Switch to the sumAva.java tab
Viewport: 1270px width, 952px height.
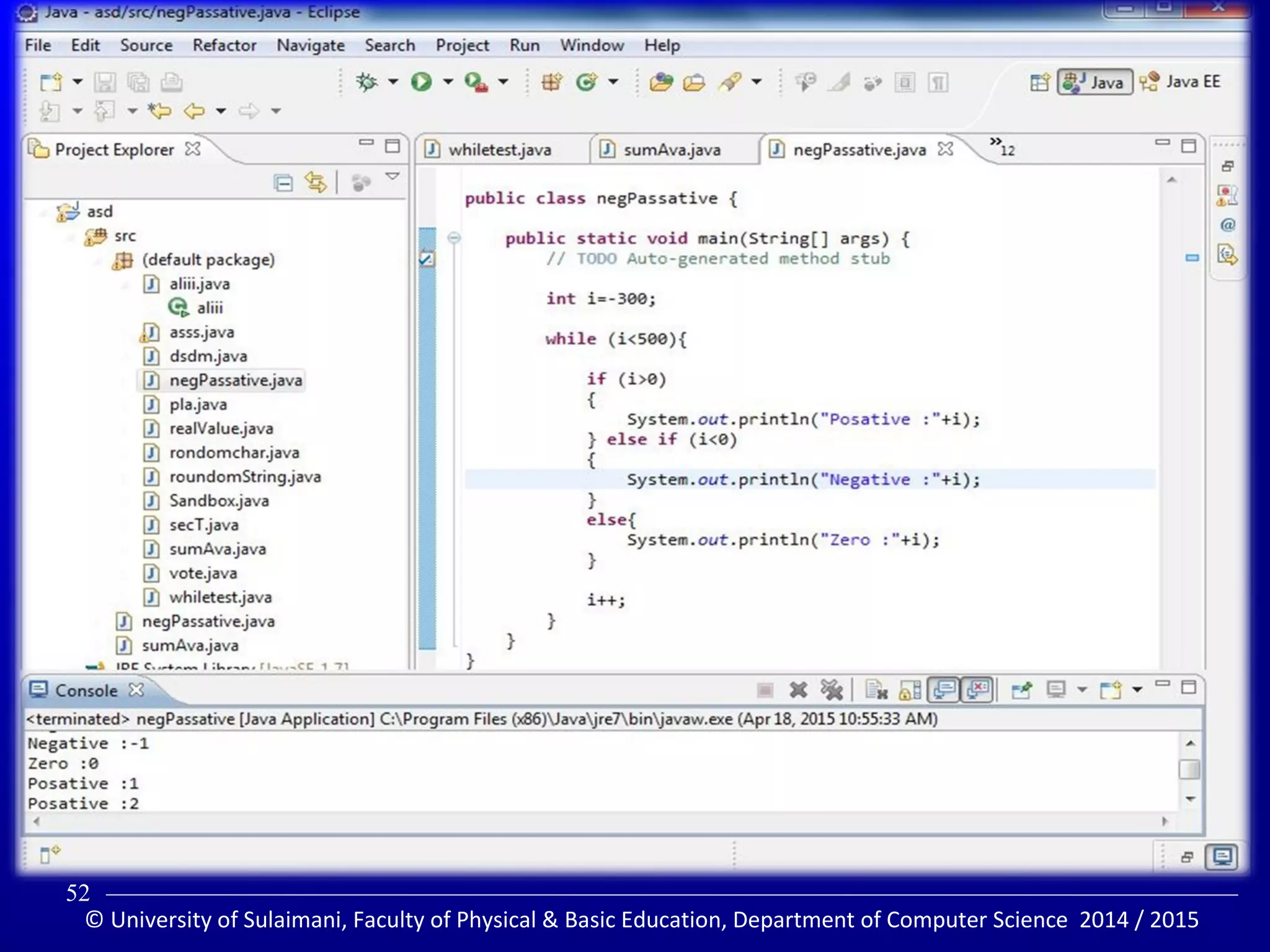[x=672, y=150]
